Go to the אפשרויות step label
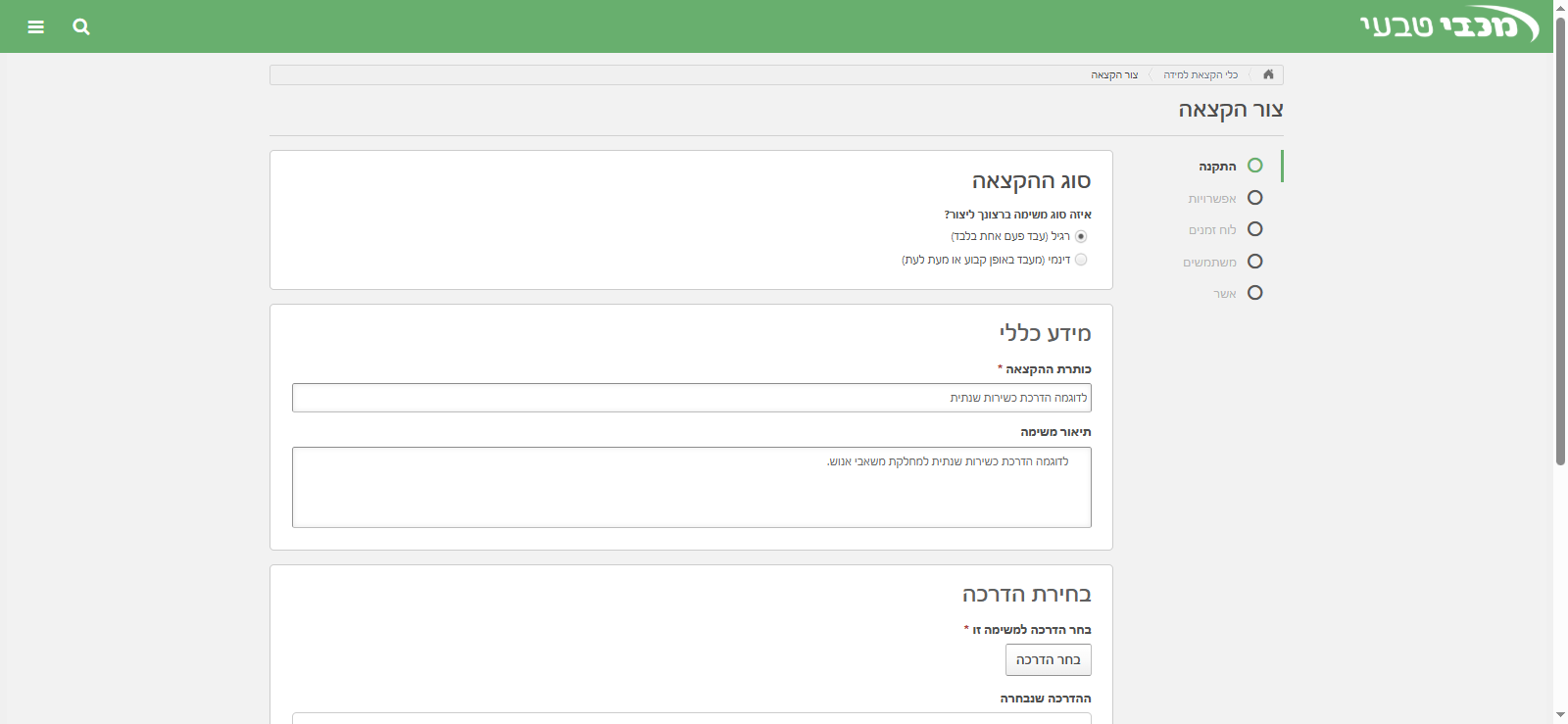 tap(1212, 199)
